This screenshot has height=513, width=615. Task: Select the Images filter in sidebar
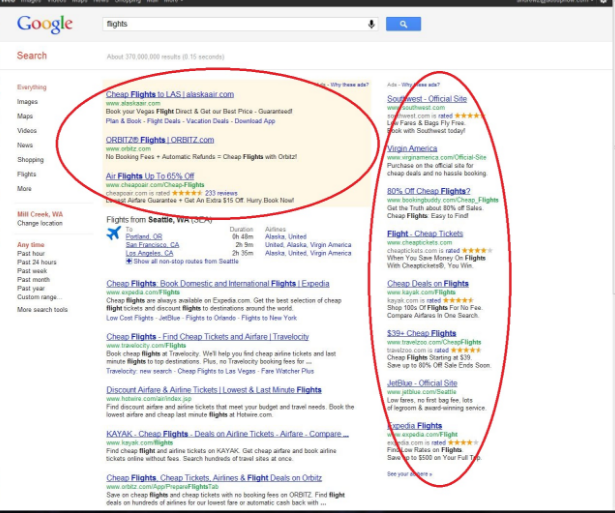click(x=27, y=102)
